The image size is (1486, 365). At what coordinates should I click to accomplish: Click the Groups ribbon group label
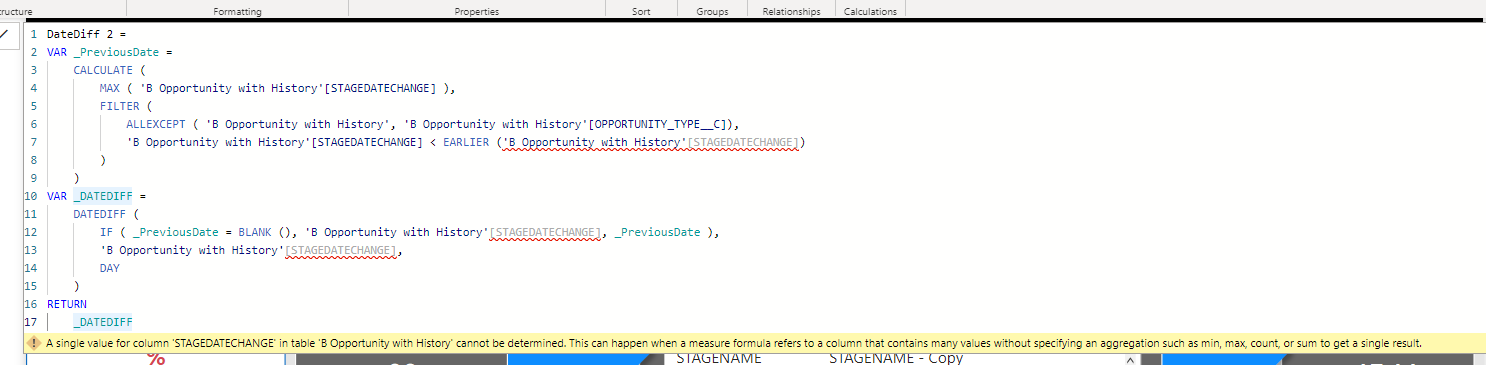point(713,12)
